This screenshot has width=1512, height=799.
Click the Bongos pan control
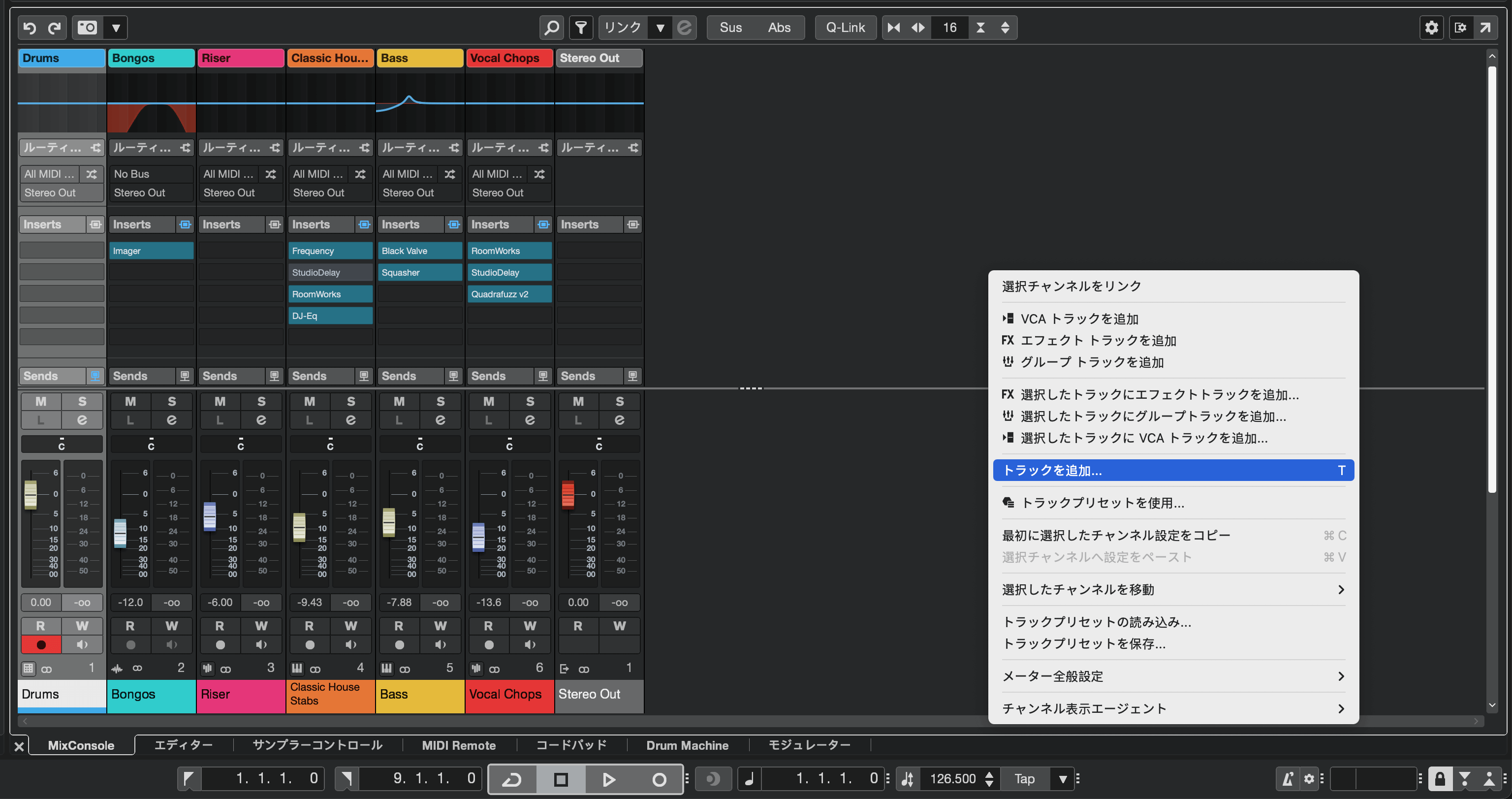(152, 444)
